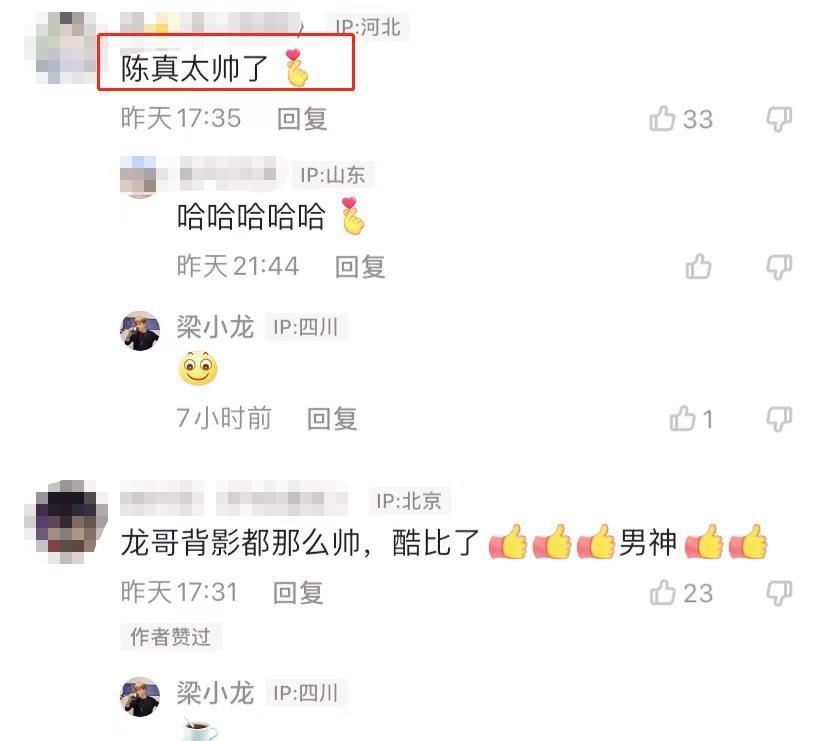This screenshot has height=741, width=828.
Task: Dislike the 龙哥背影都那么帅 comment
Action: tap(779, 593)
